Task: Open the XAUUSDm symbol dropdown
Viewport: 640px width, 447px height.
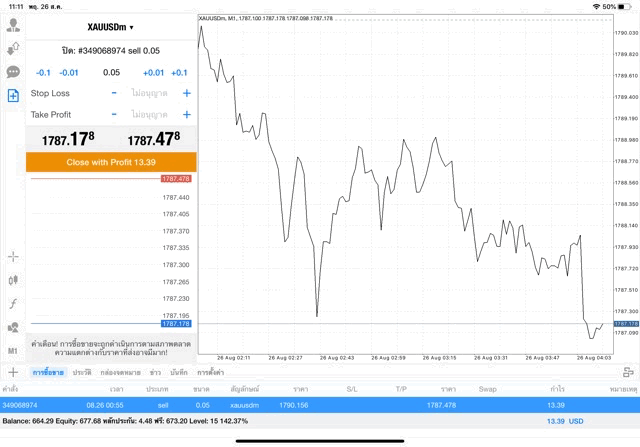Action: [x=111, y=27]
